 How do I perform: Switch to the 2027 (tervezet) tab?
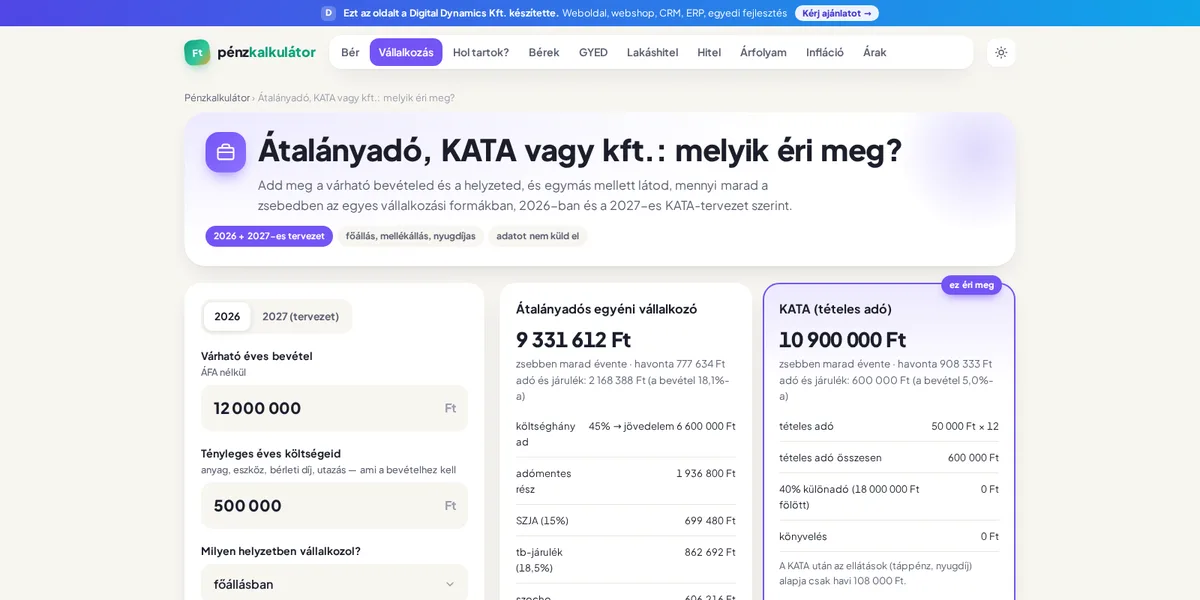301,316
